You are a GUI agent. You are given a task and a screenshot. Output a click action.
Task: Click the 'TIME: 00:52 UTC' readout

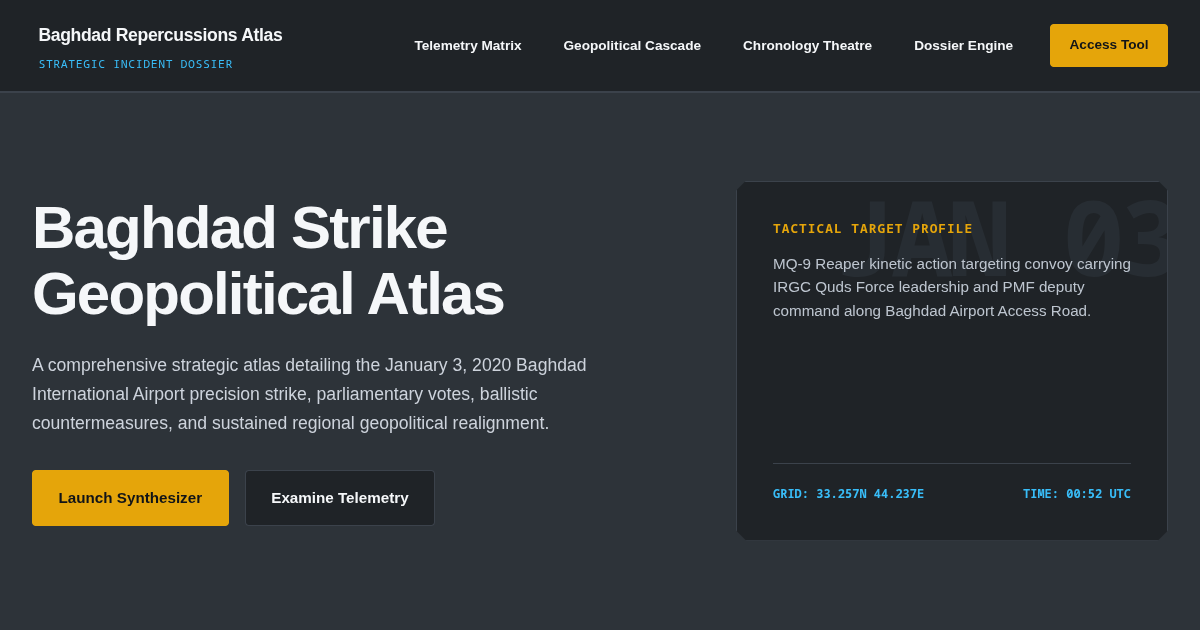tap(1077, 494)
